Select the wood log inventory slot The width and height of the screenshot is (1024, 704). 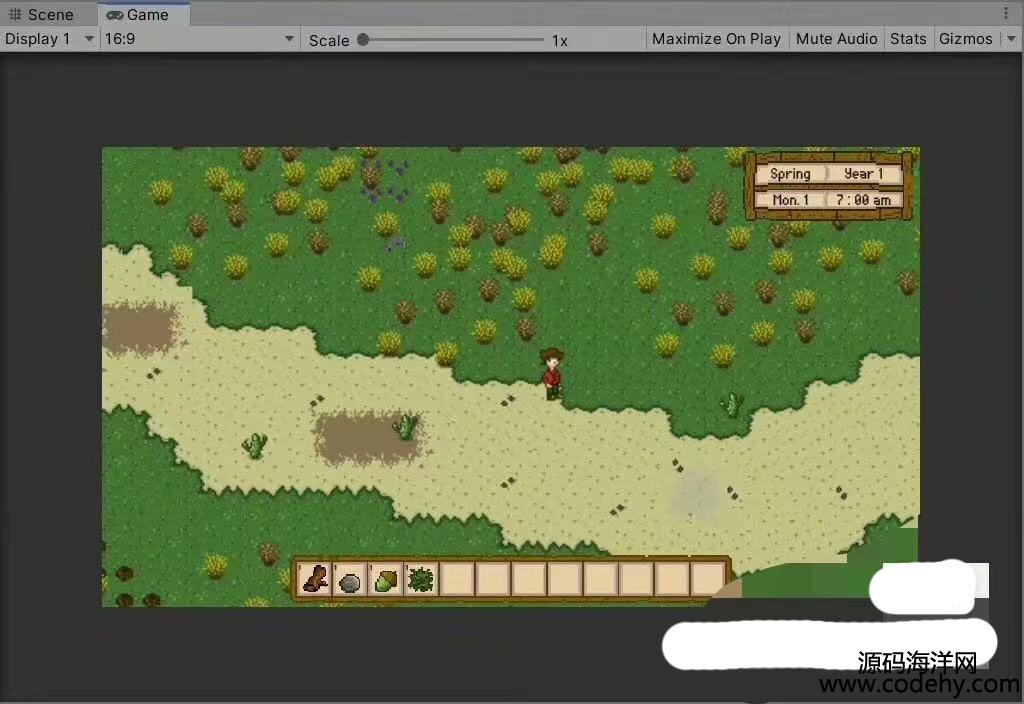click(314, 579)
